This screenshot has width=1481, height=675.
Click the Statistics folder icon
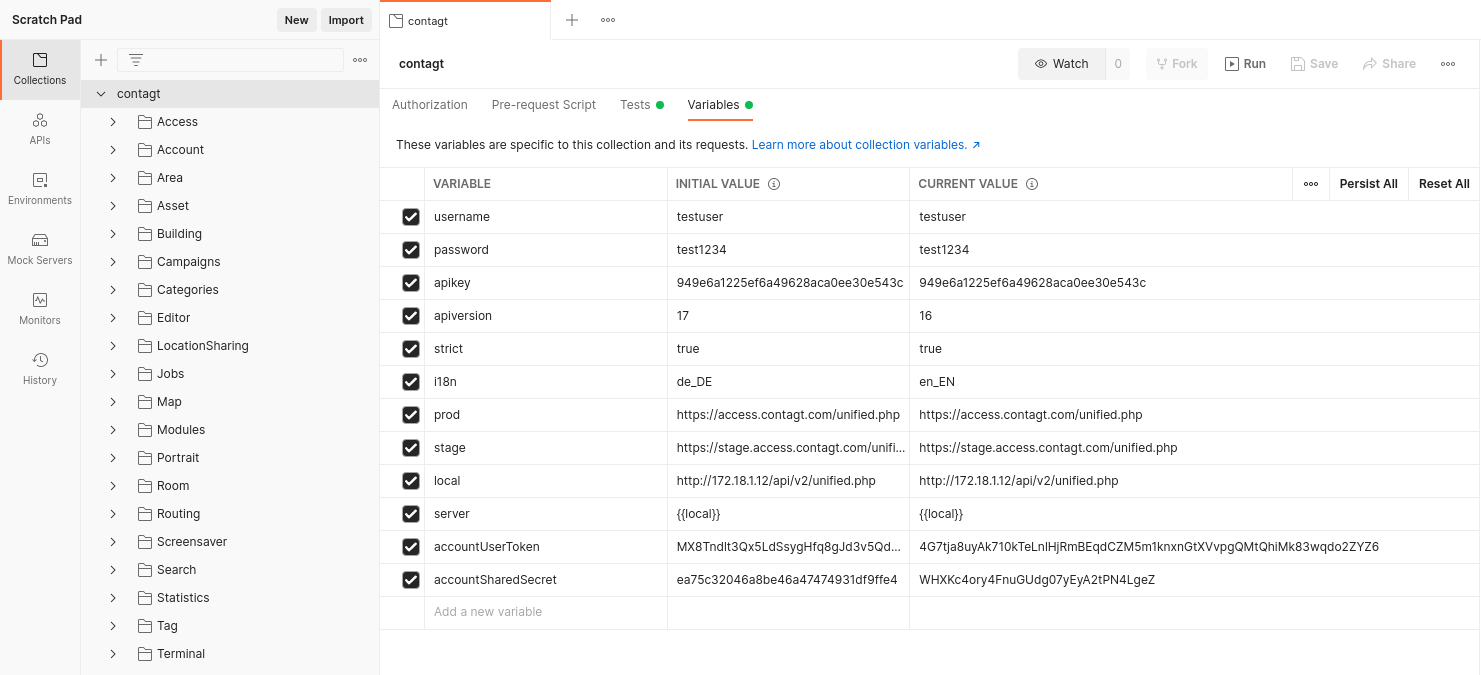(x=144, y=598)
